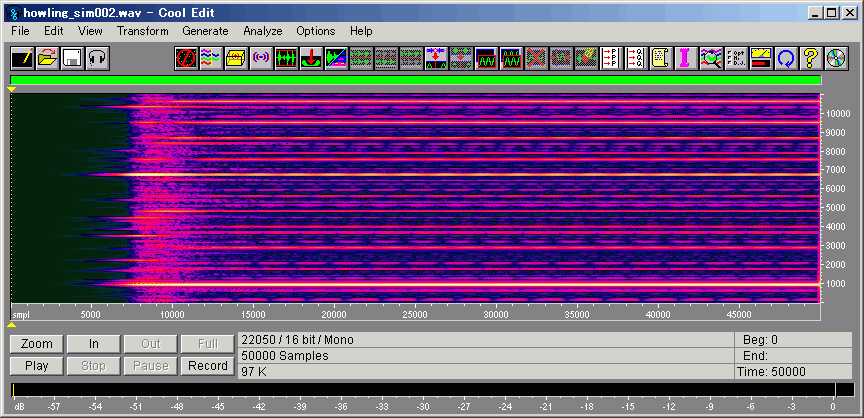The height and width of the screenshot is (418, 864).
Task: Open a file with the folder icon
Action: pos(47,58)
